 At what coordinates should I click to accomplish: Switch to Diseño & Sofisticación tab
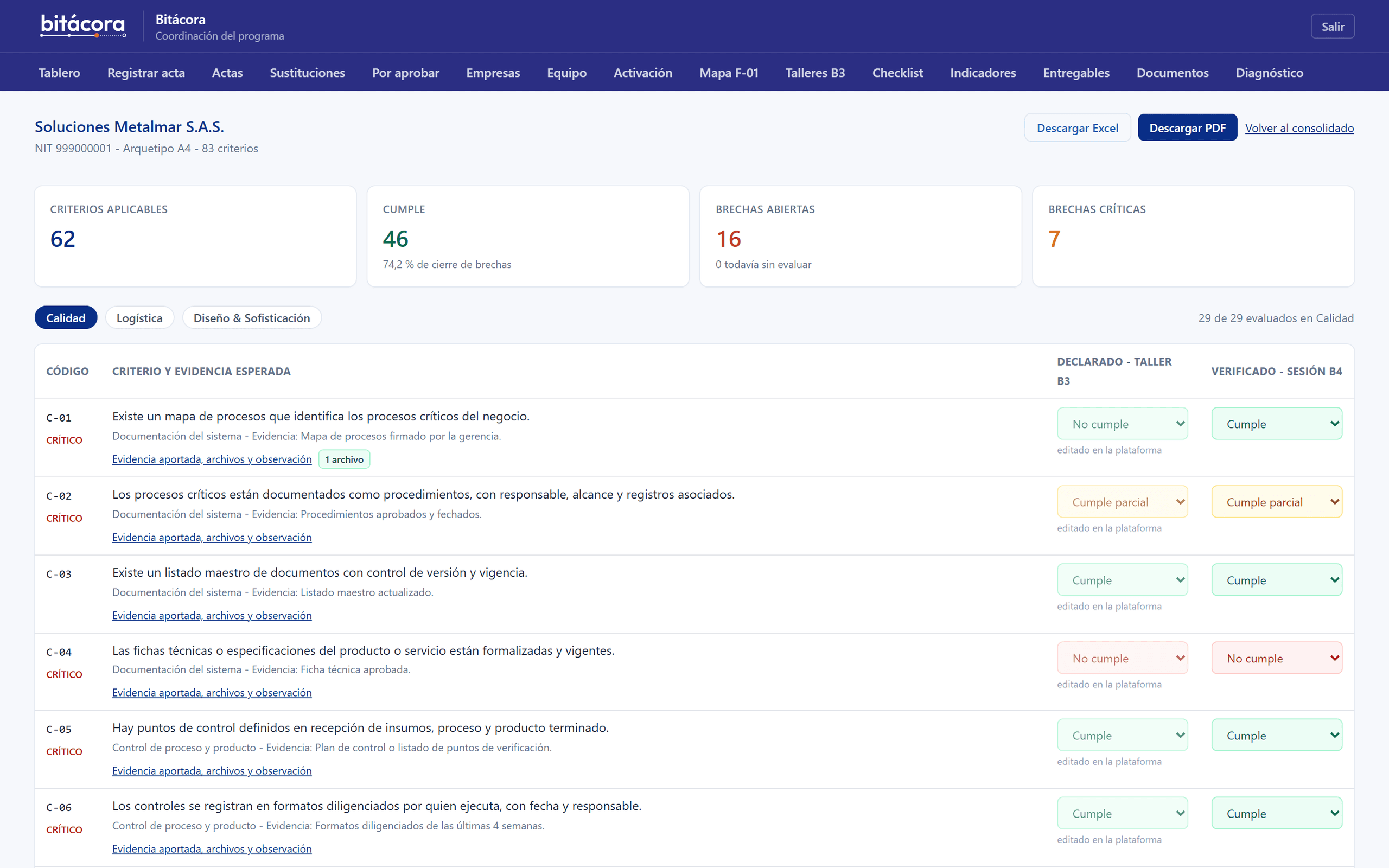[x=251, y=317]
